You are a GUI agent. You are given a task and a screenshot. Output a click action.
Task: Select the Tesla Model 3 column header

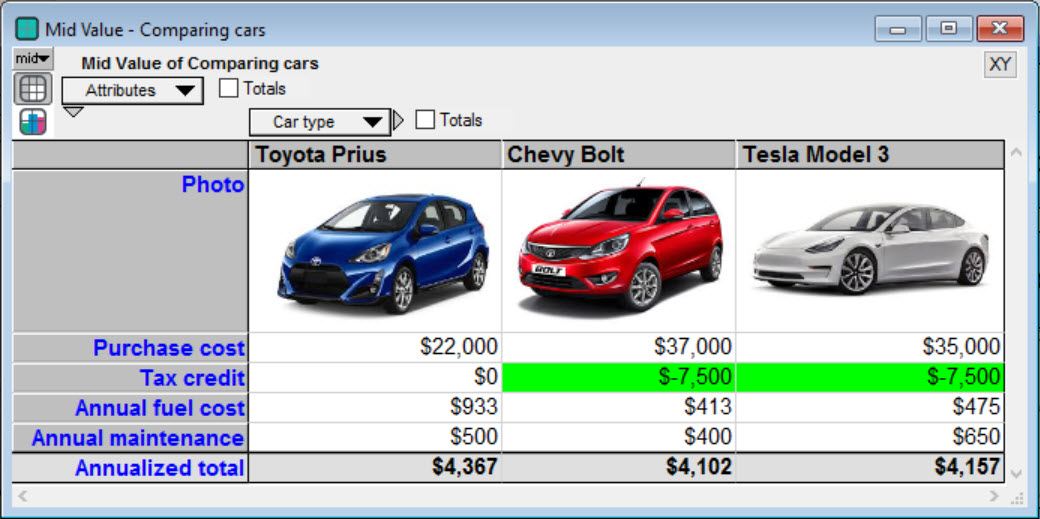(870, 155)
